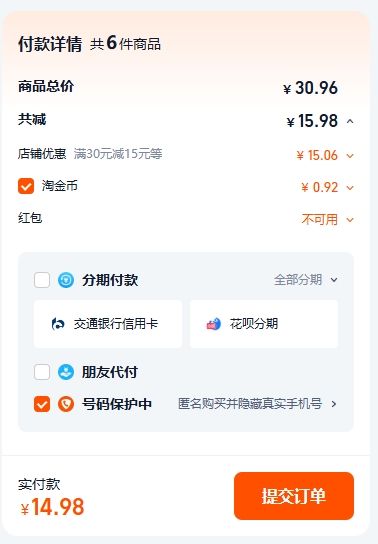Collapse the 共减 discount breakdown chevron

[350, 121]
